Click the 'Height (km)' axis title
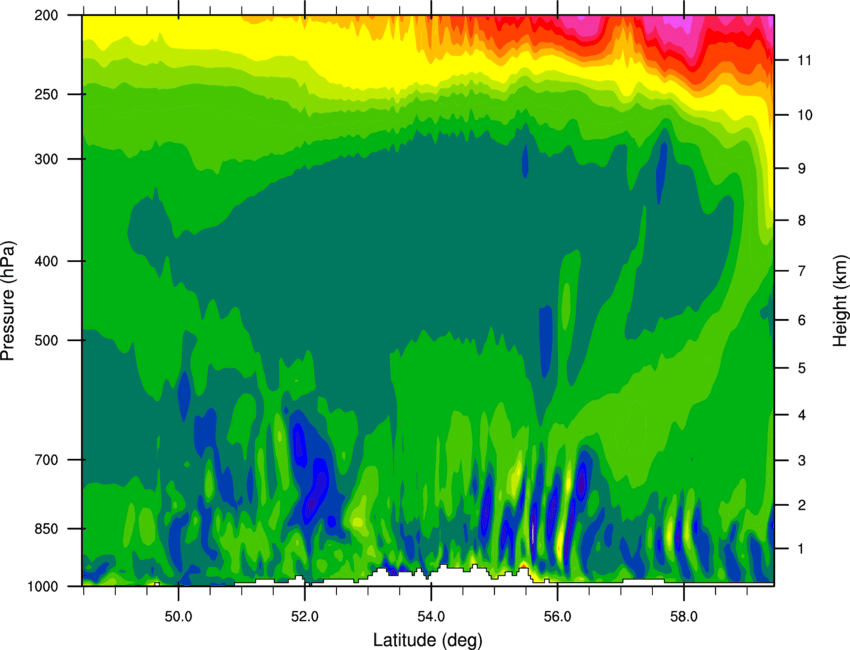 pyautogui.click(x=840, y=300)
